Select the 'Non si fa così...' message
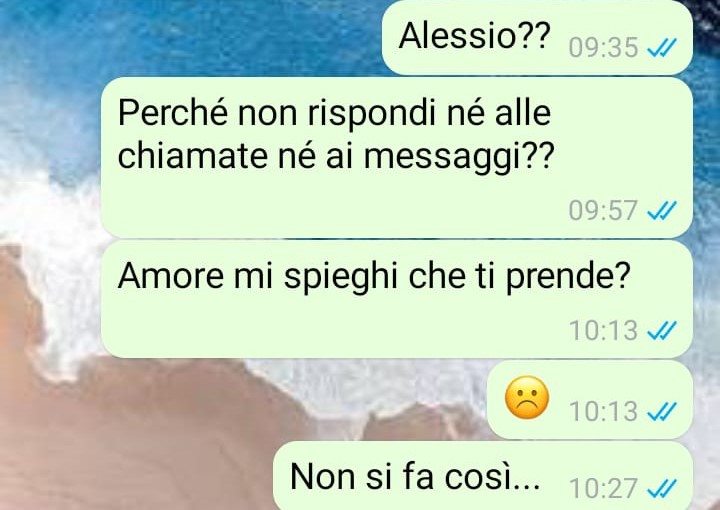 pyautogui.click(x=483, y=476)
